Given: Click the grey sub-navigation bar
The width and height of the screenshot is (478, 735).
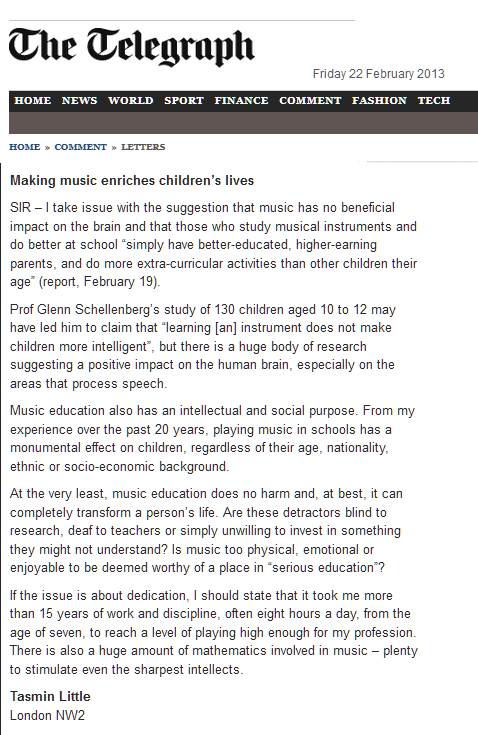Looking at the screenshot, I should (243, 123).
